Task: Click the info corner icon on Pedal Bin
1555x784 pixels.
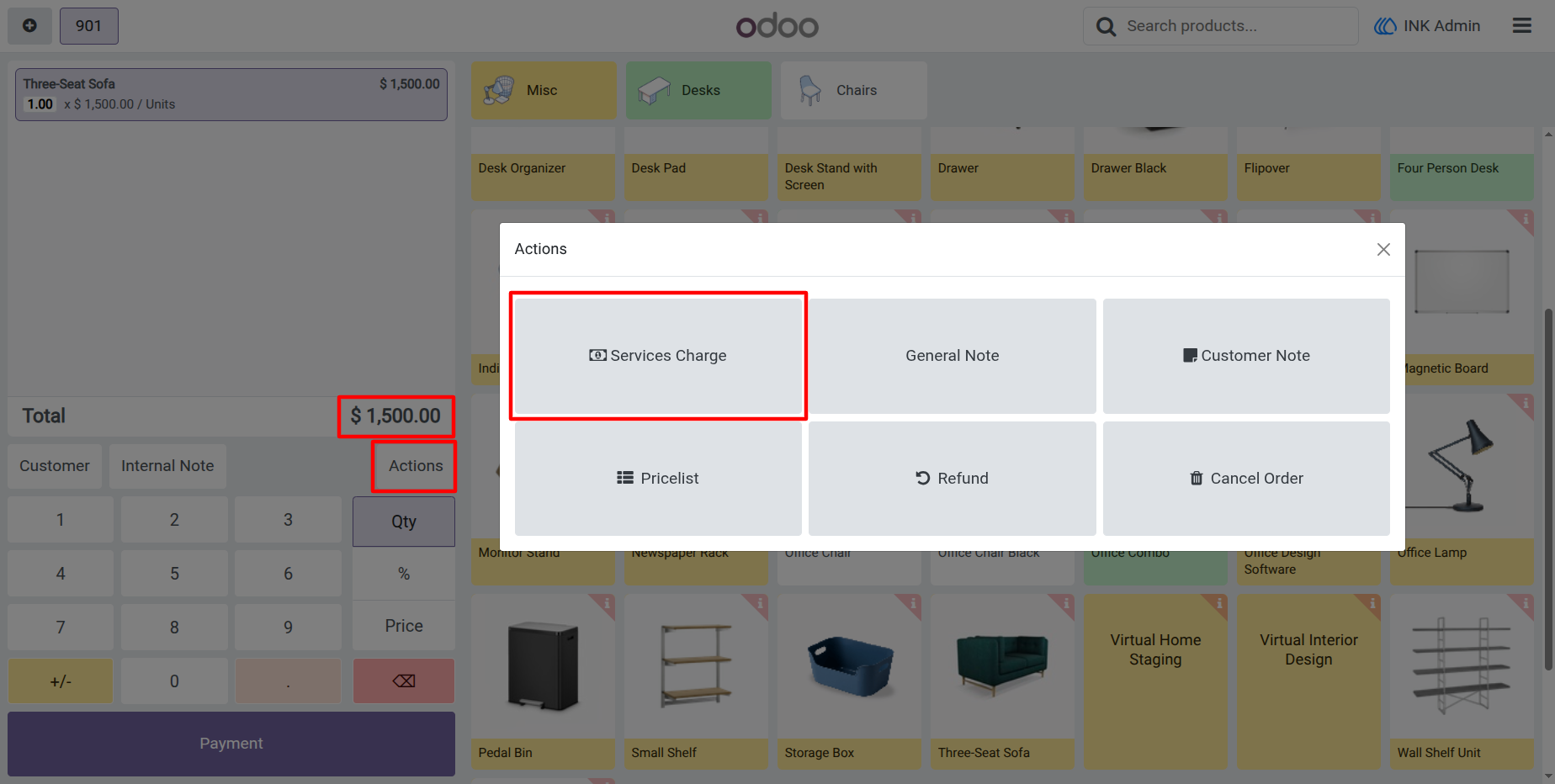Action: pyautogui.click(x=606, y=603)
